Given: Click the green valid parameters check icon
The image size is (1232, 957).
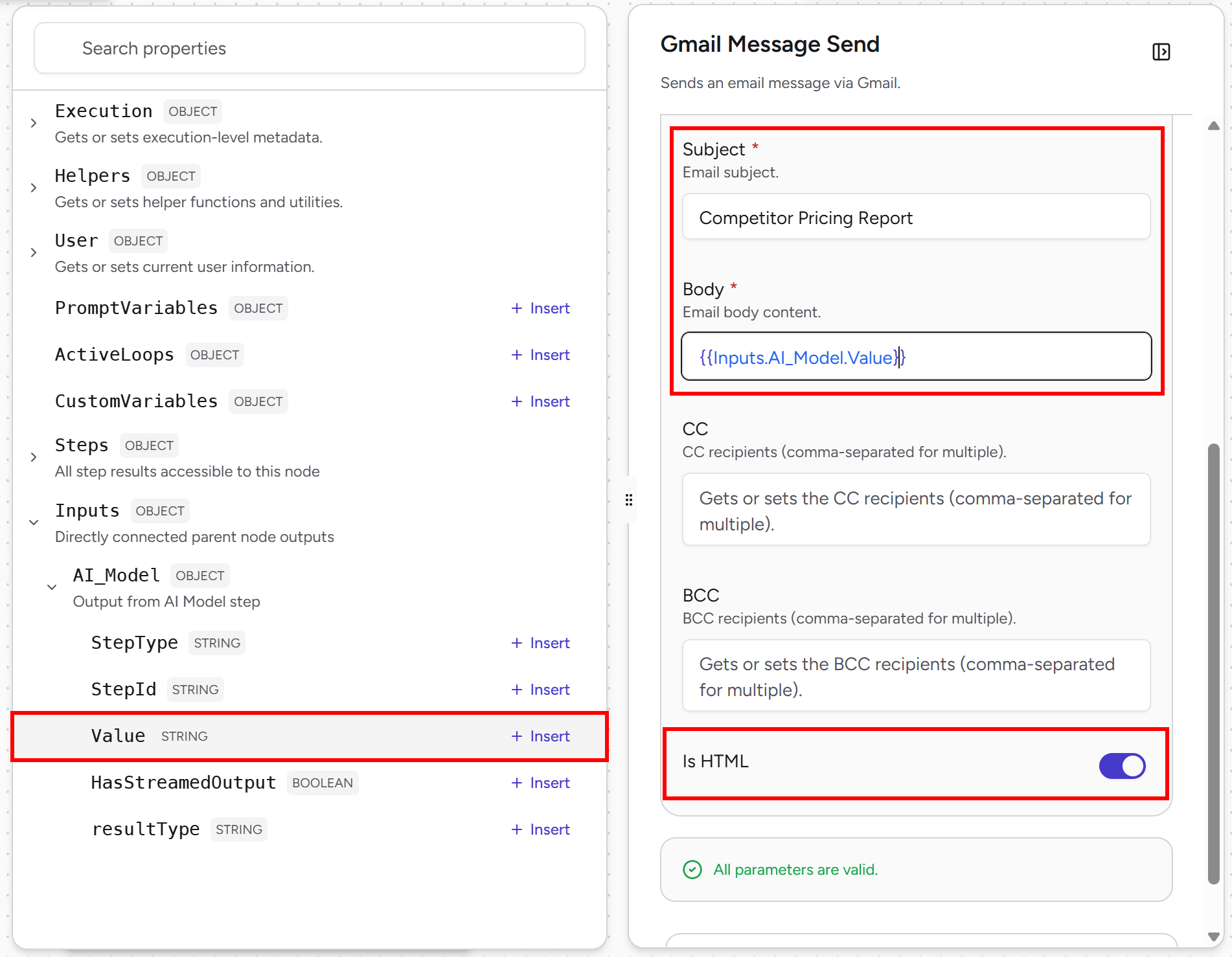Looking at the screenshot, I should click(x=692, y=870).
